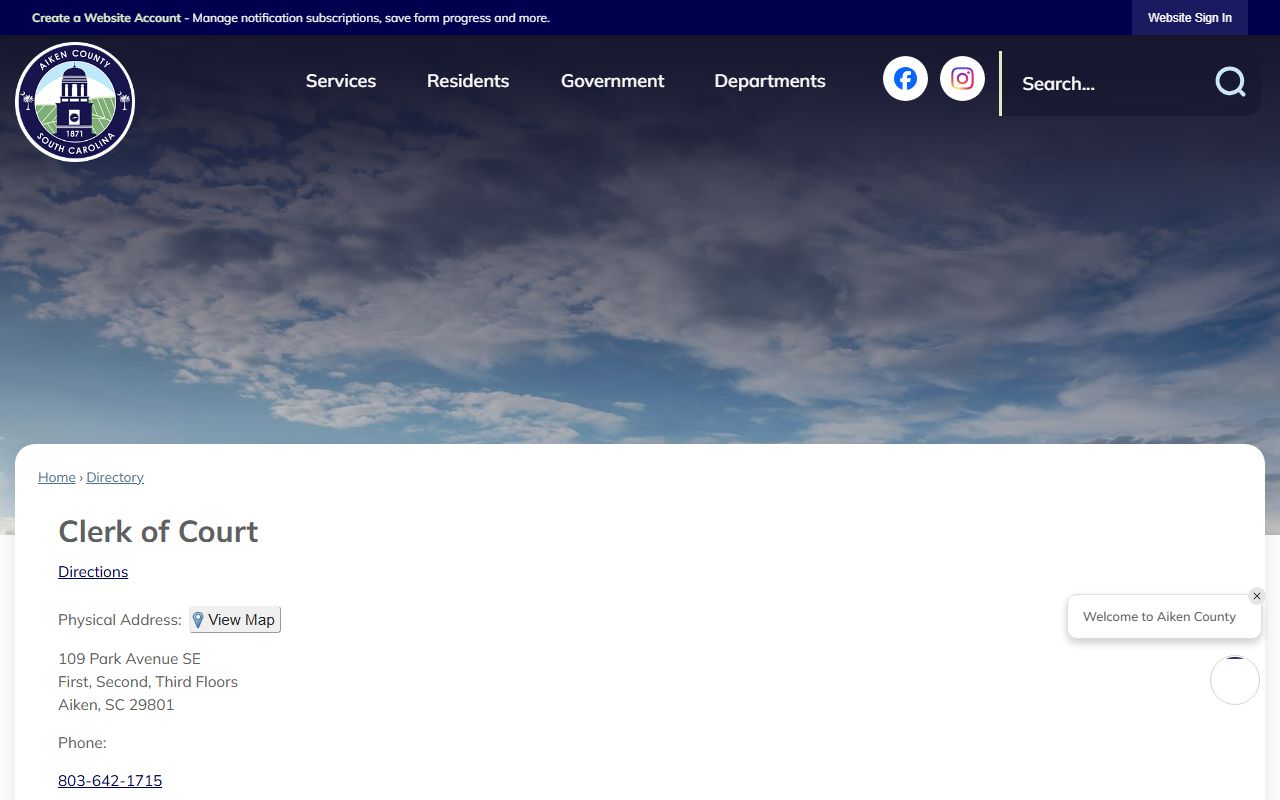Call phone number 803-642-1715 link
Image resolution: width=1280 pixels, height=800 pixels.
click(110, 781)
